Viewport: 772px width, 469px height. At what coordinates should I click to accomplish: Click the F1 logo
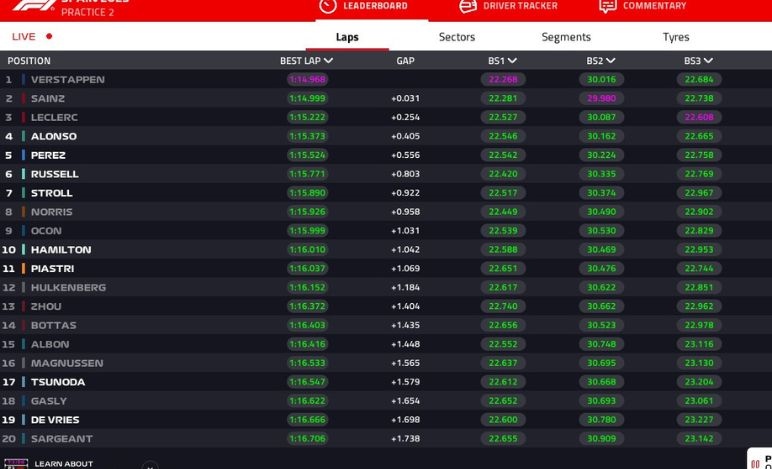(x=34, y=5)
